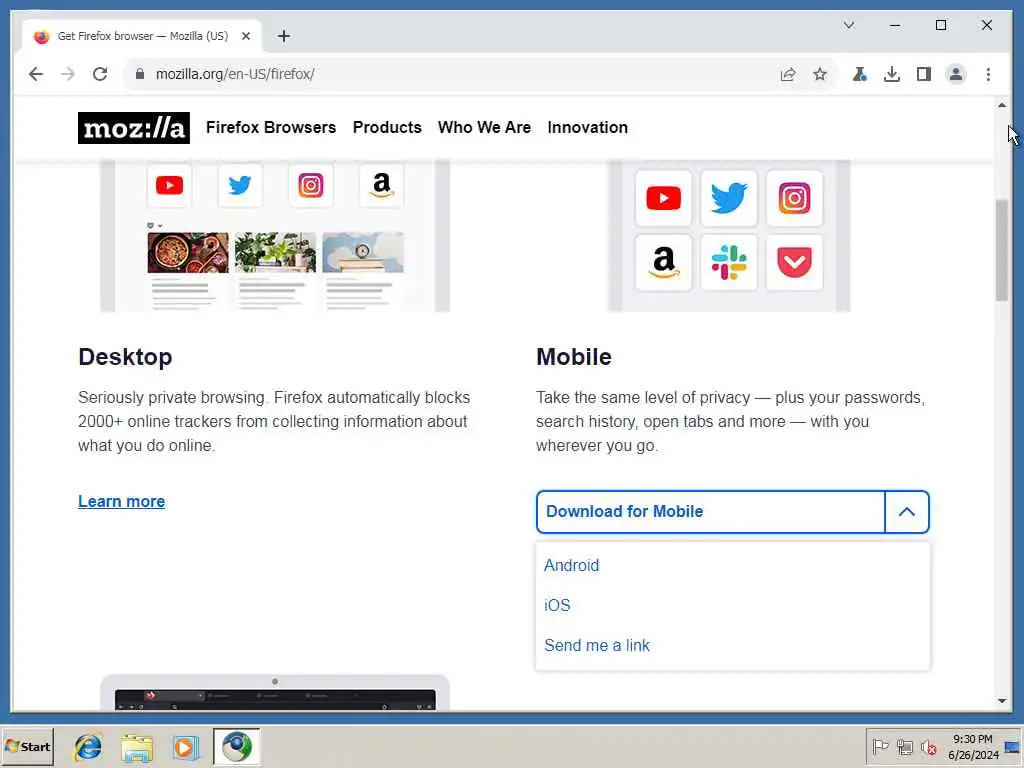Close the Get Firefox browser tab
This screenshot has height=768, width=1024.
[246, 36]
